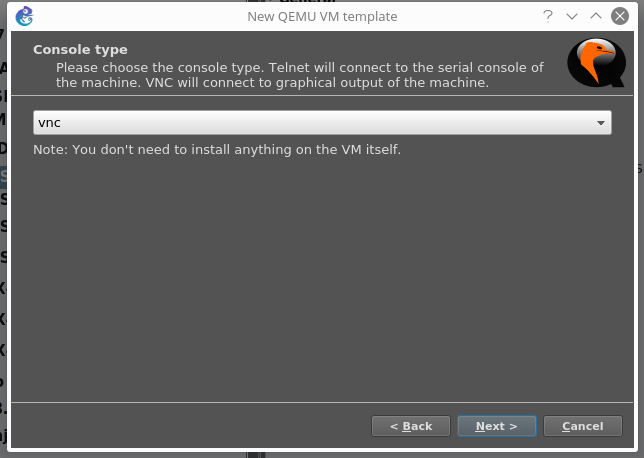Close the QEMU VM template wizard
The height and width of the screenshot is (458, 644).
(619, 16)
